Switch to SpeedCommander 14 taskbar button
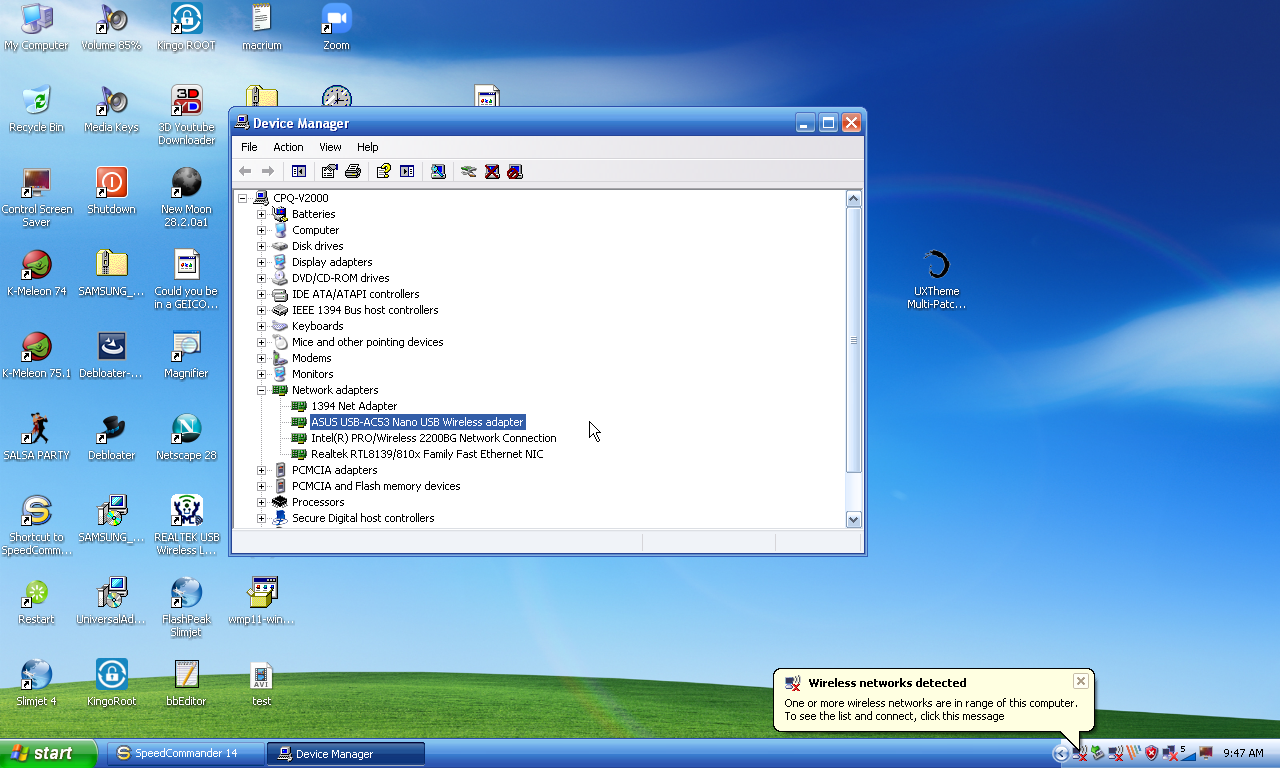The width and height of the screenshot is (1280, 768). click(x=185, y=753)
